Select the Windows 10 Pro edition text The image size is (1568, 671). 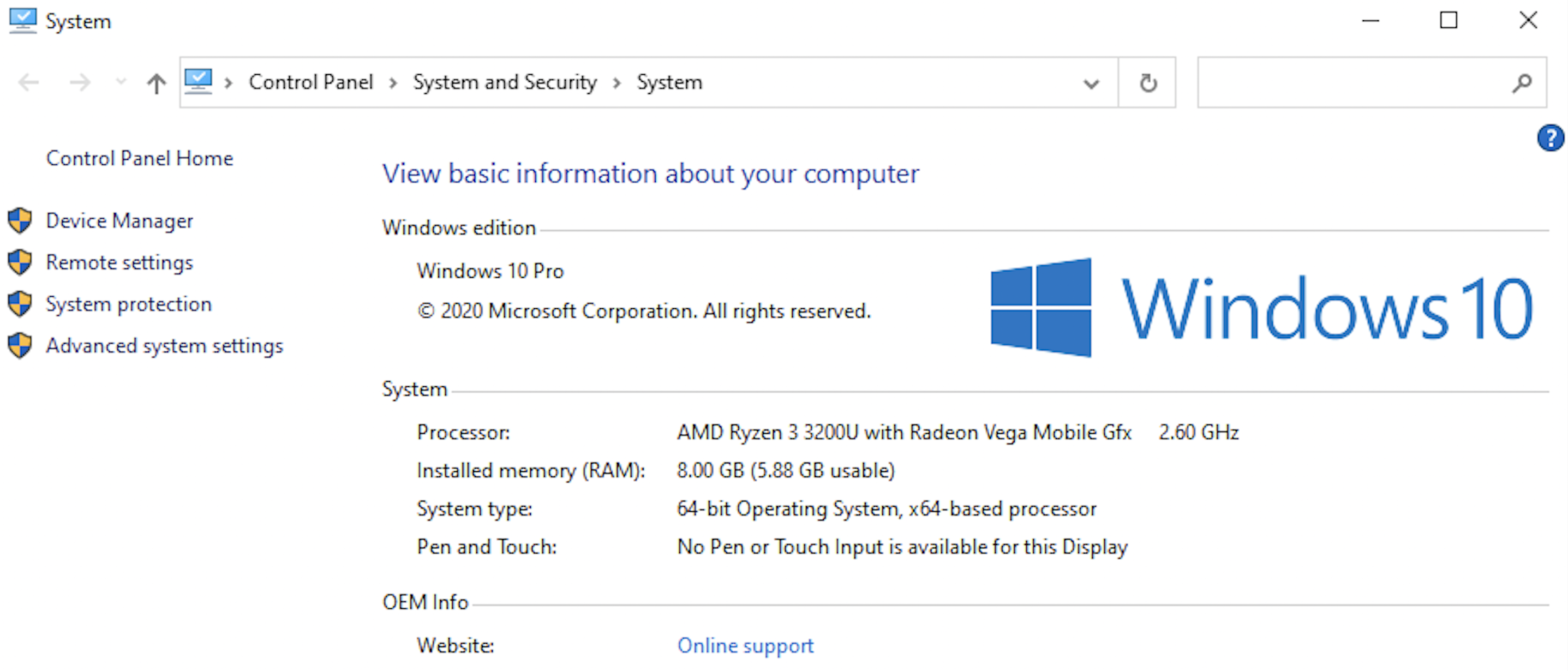490,271
